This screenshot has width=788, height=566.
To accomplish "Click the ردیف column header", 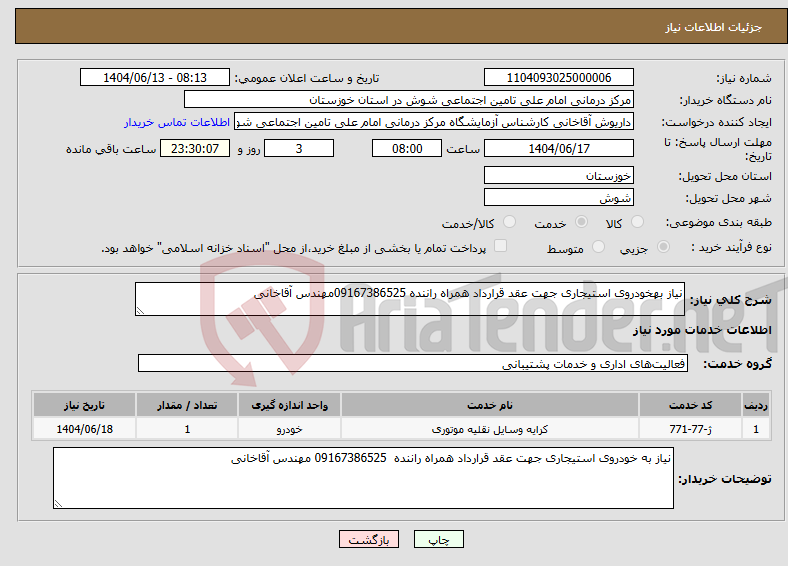I will click(756, 405).
